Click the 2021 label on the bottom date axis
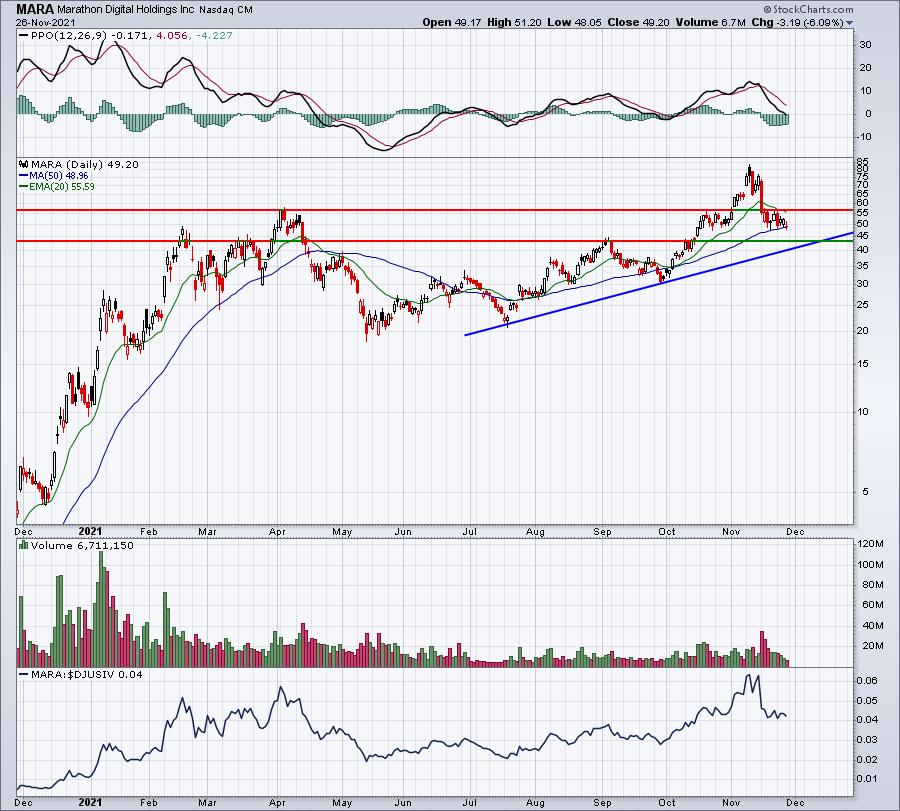900x811 pixels. (90, 802)
